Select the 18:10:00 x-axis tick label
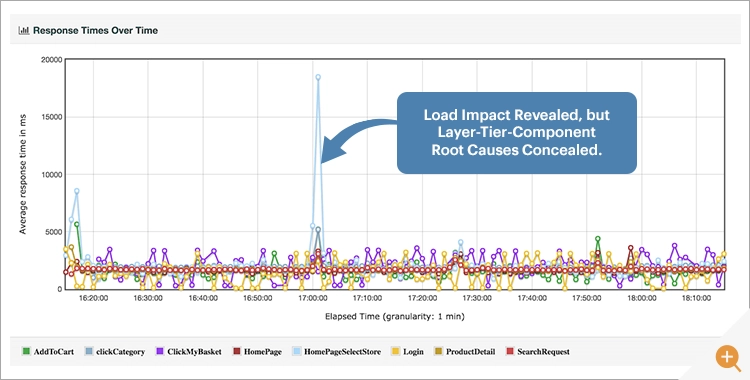This screenshot has width=750, height=380. pyautogui.click(x=696, y=298)
